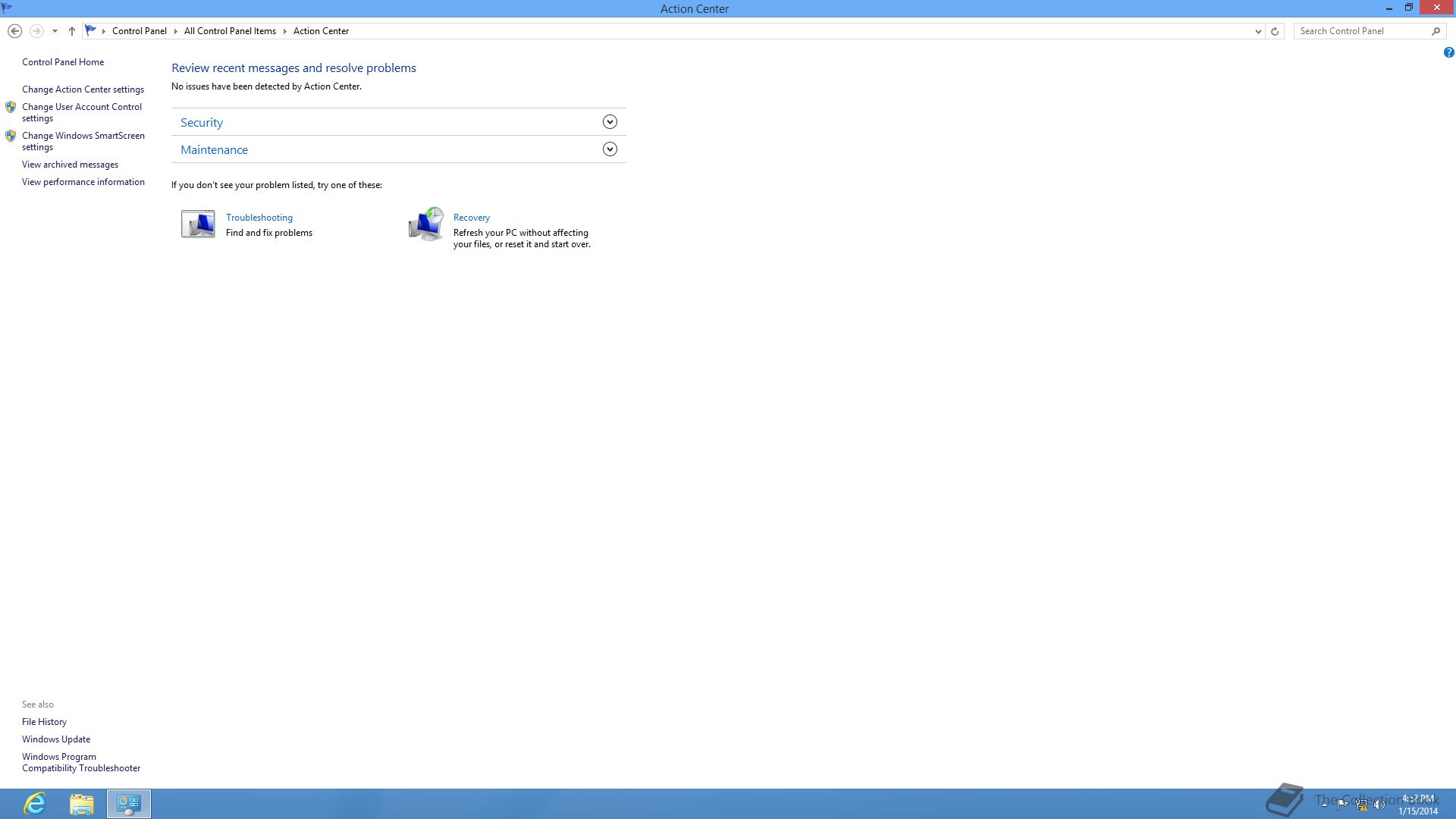Go up one level arrow
1456x819 pixels.
point(71,31)
